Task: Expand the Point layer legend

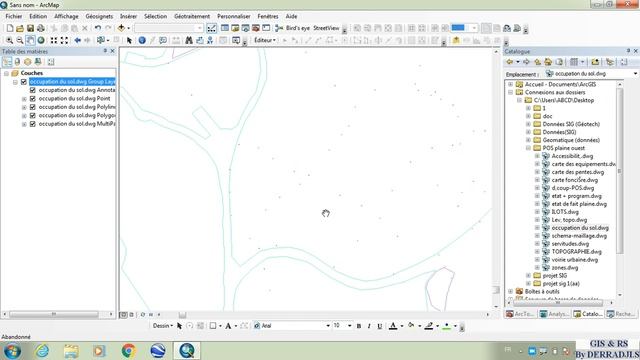Action: (x=24, y=99)
